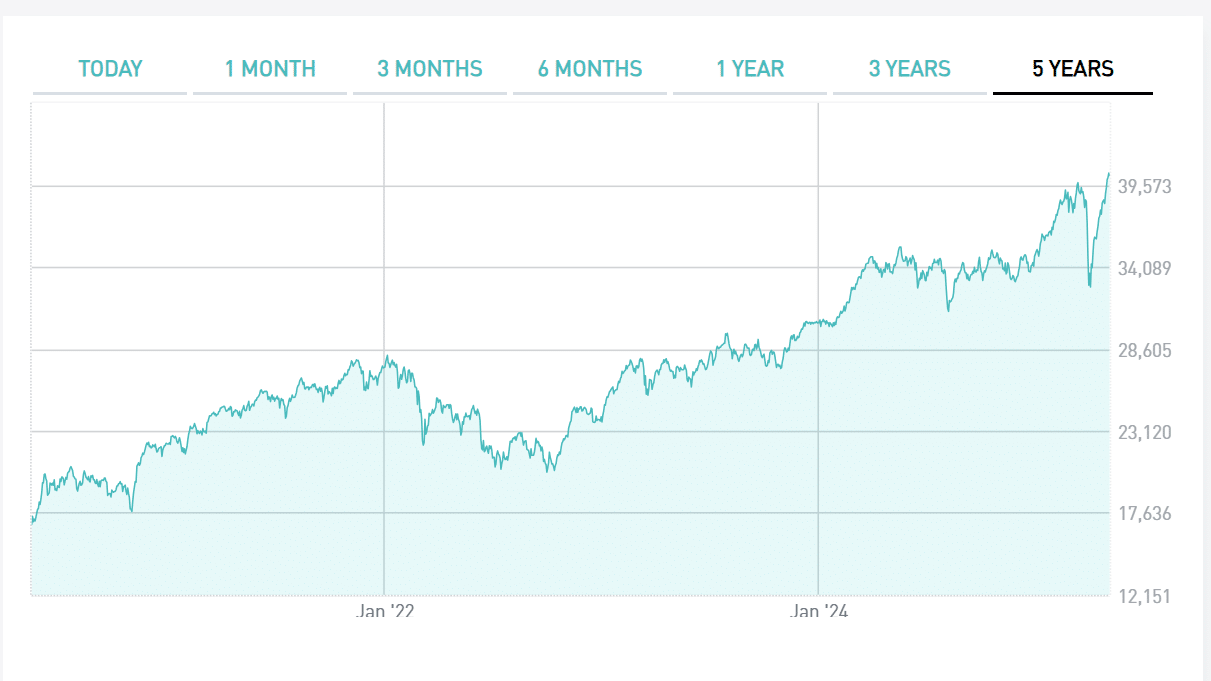The height and width of the screenshot is (681, 1211).
Task: Click the chart line's starting point at far left
Action: pos(33,522)
